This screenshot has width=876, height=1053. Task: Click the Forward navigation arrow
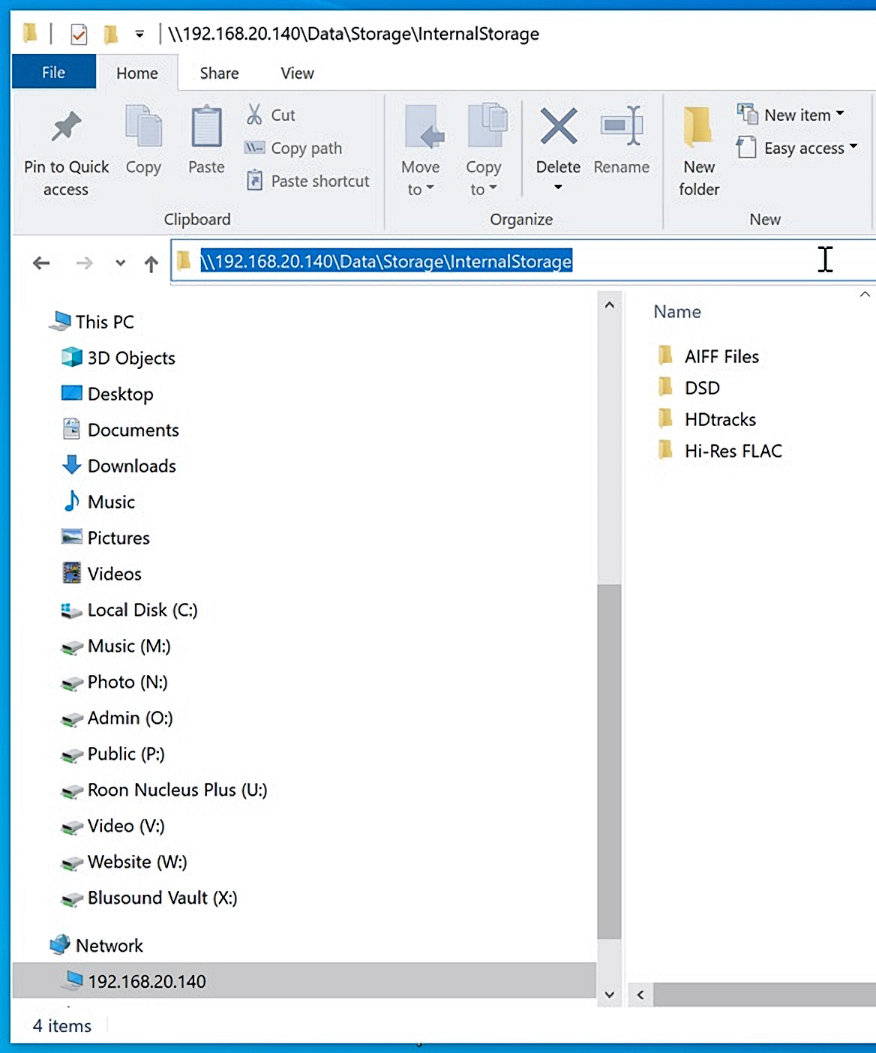[85, 263]
